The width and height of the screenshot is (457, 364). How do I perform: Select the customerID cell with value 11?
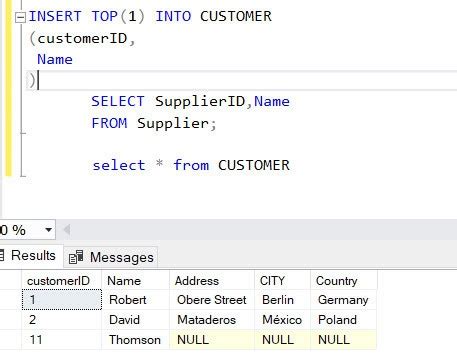tap(62, 340)
